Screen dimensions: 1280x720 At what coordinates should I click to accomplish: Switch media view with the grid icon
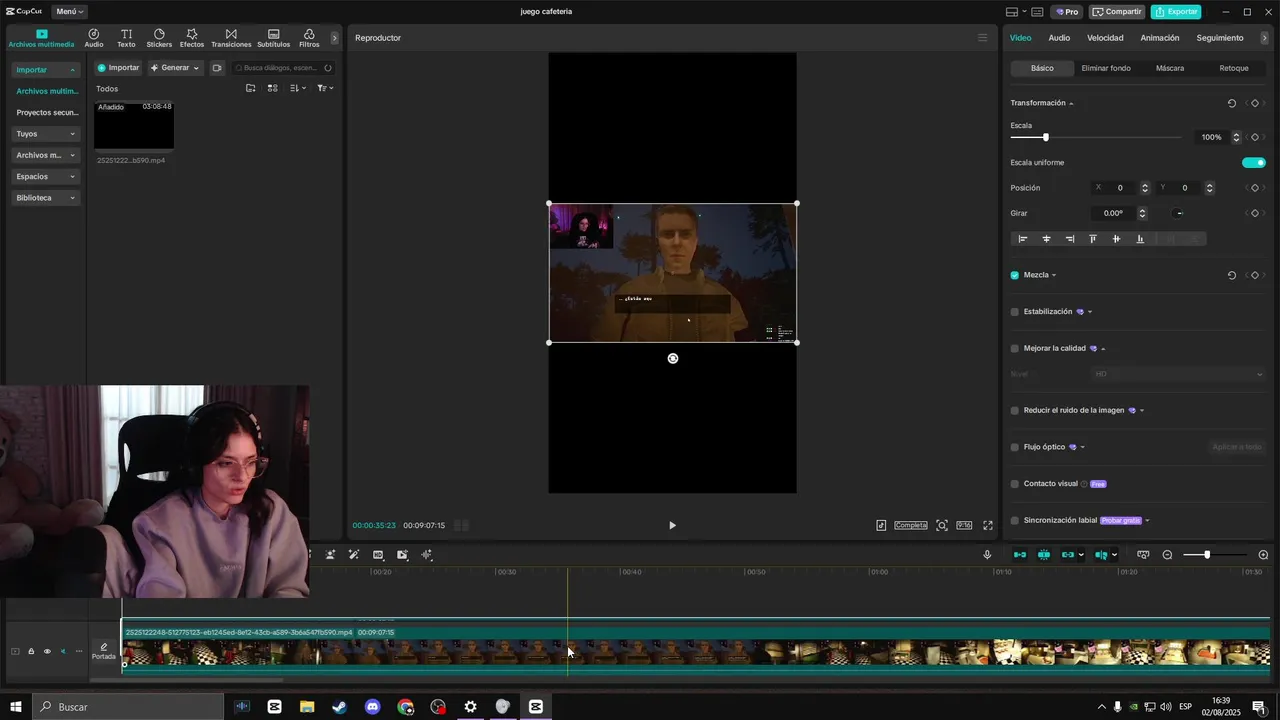(x=273, y=88)
